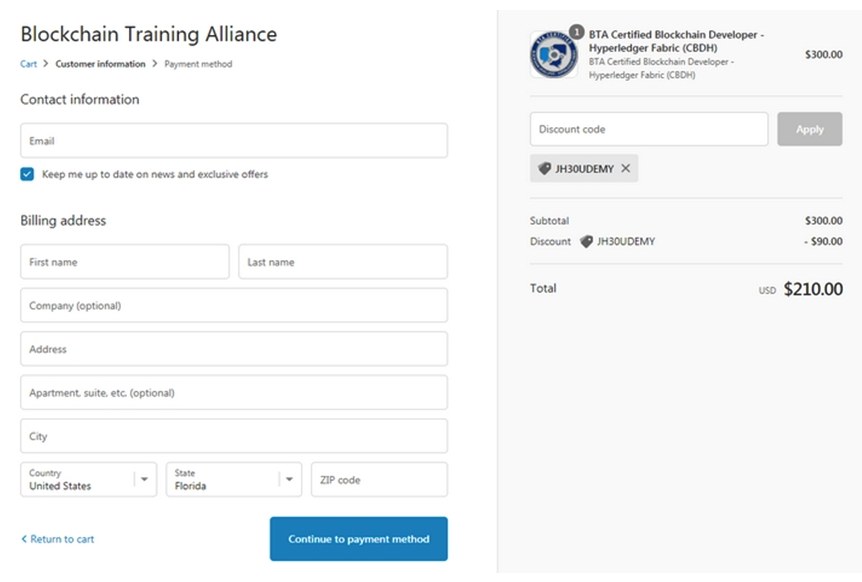Image resolution: width=862 pixels, height=582 pixels.
Task: Click the Apply discount button
Action: (810, 129)
